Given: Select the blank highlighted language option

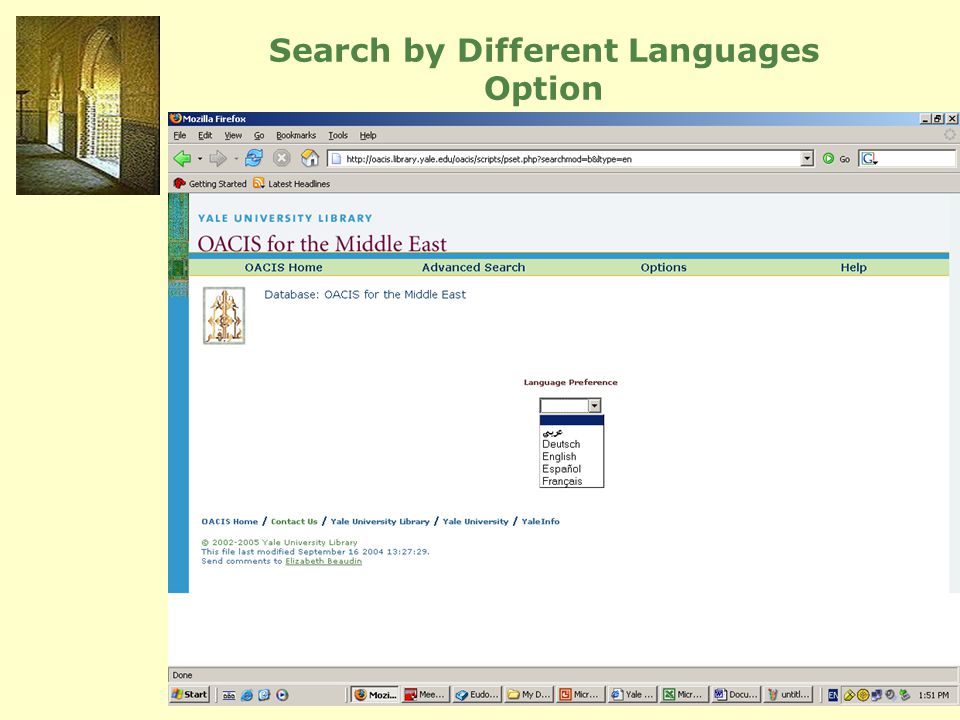Looking at the screenshot, I should click(571, 420).
